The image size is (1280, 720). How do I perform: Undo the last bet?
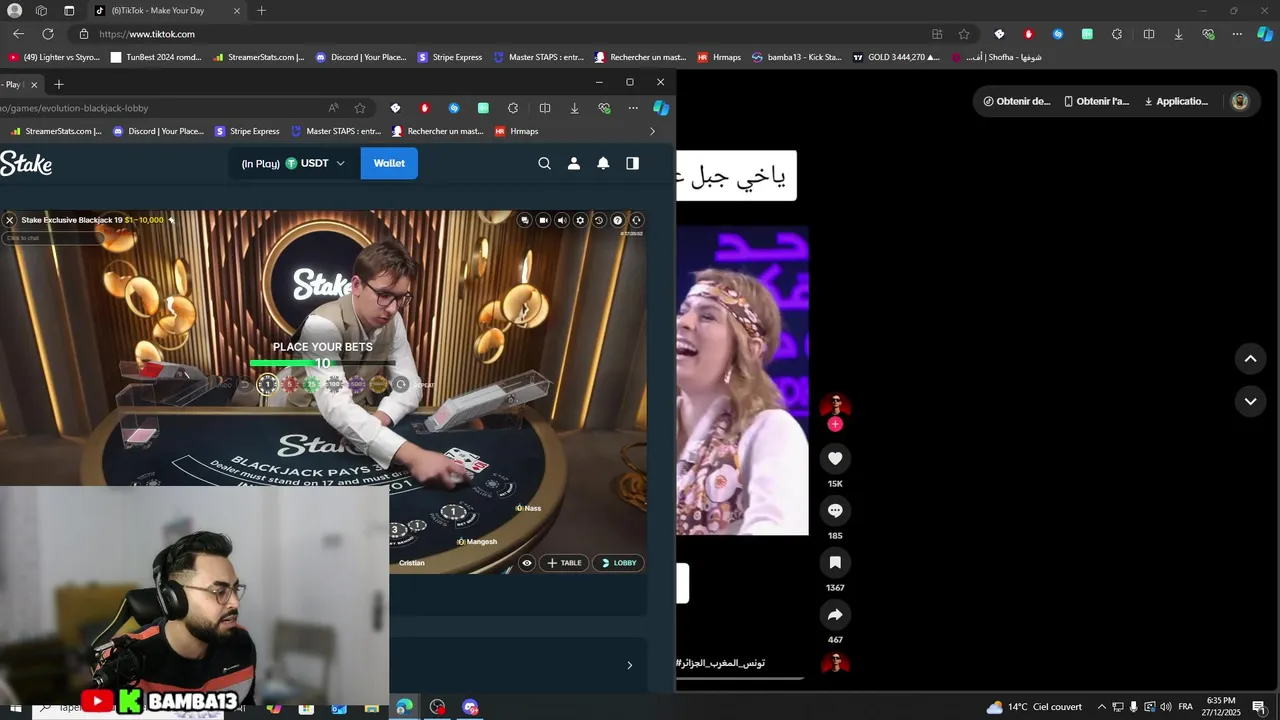pyautogui.click(x=243, y=384)
